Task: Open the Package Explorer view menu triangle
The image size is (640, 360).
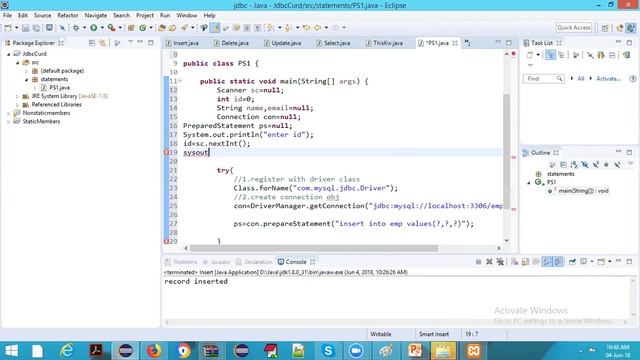Action: [x=131, y=42]
